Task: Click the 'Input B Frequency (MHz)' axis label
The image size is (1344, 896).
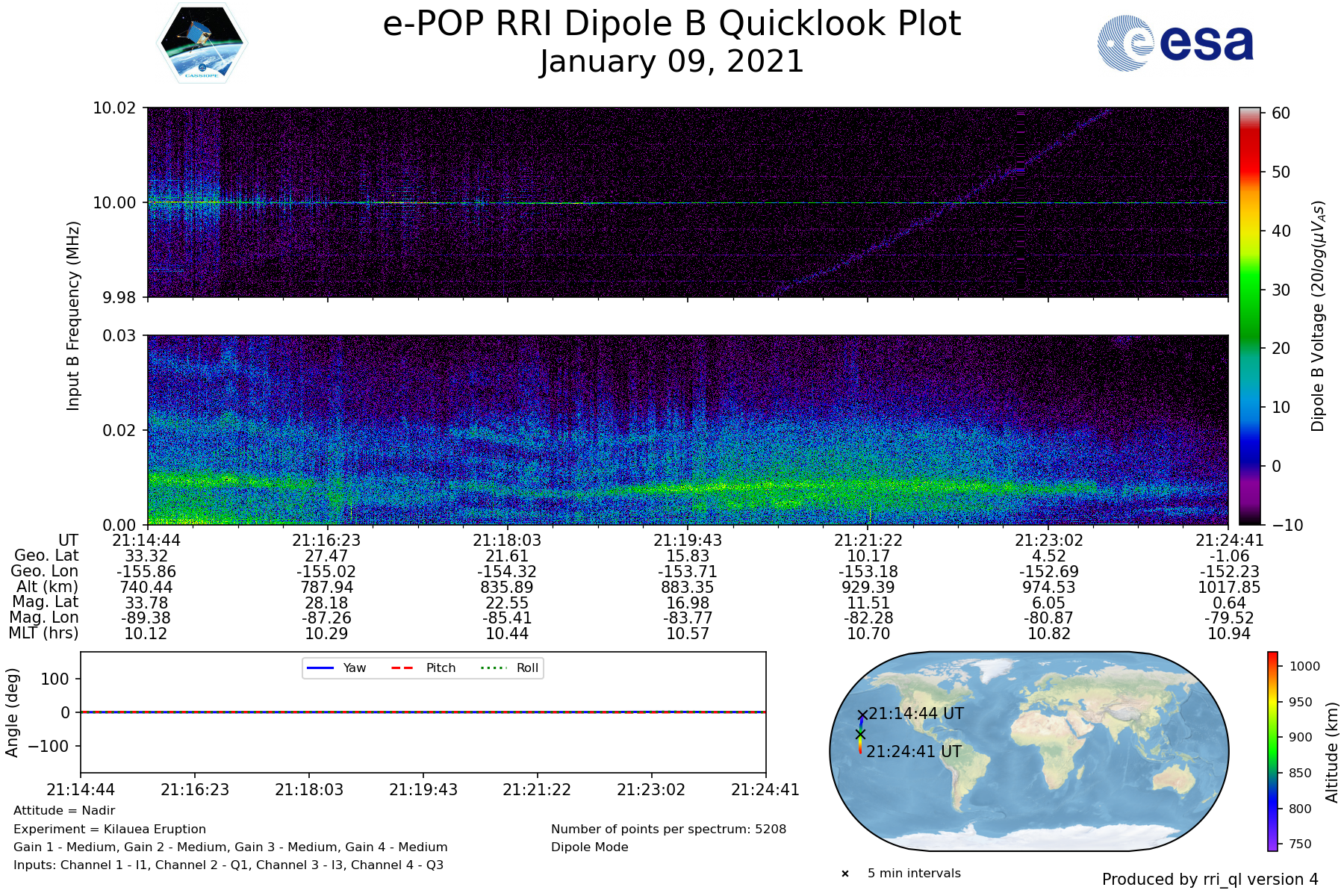Action: point(73,315)
